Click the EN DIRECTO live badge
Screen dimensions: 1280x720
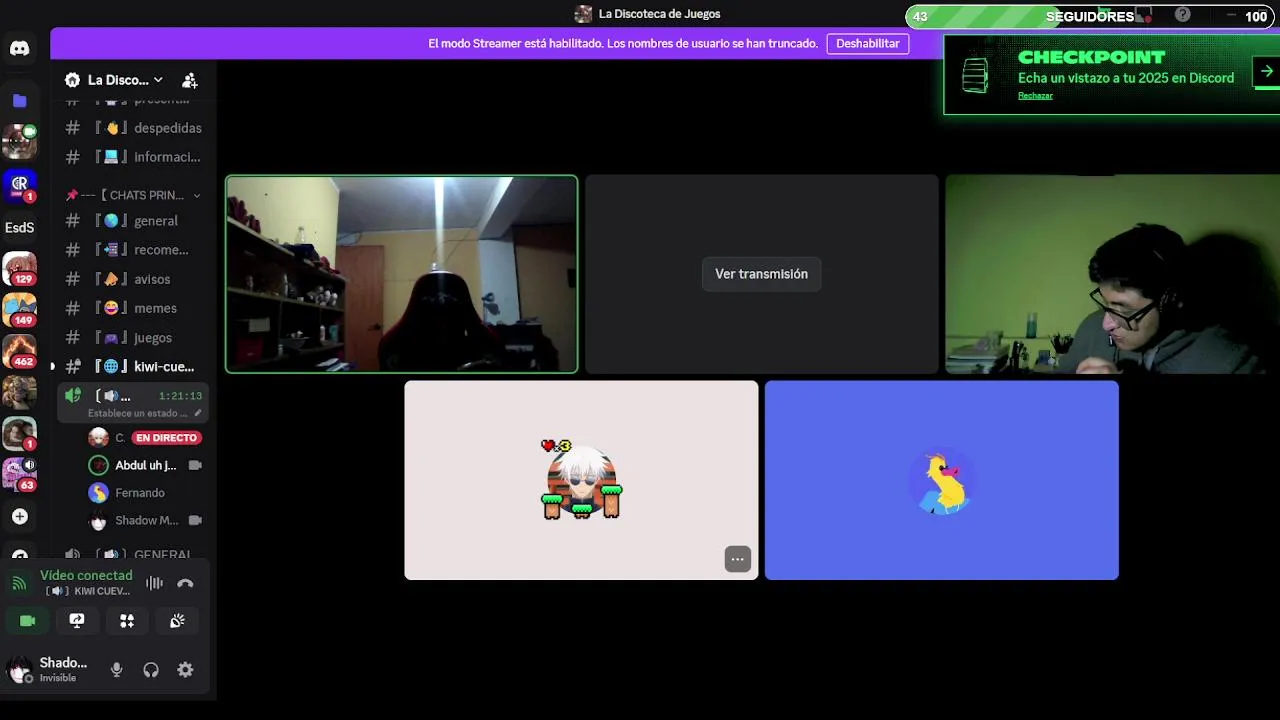coord(166,438)
